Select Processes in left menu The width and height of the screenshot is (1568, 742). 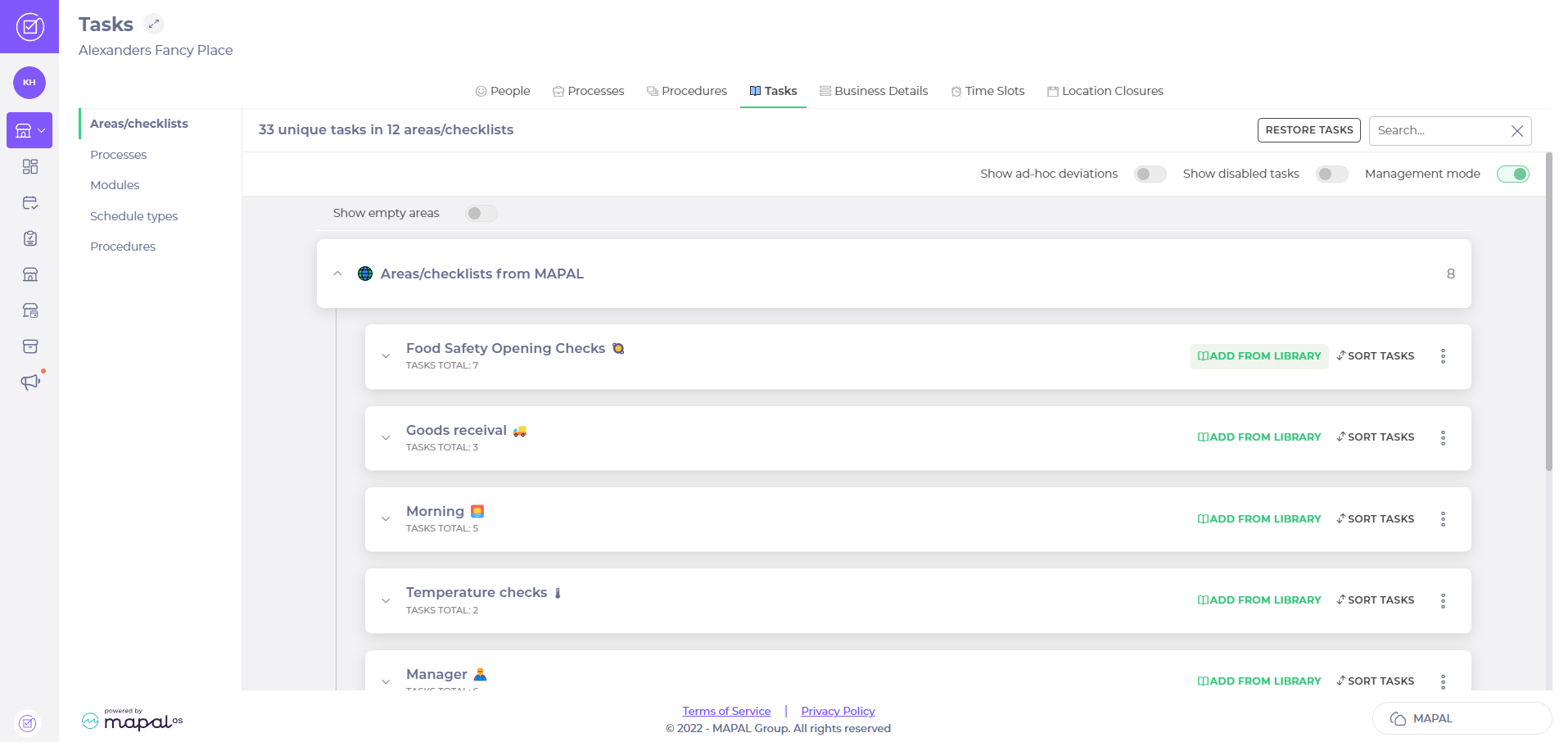click(x=119, y=155)
